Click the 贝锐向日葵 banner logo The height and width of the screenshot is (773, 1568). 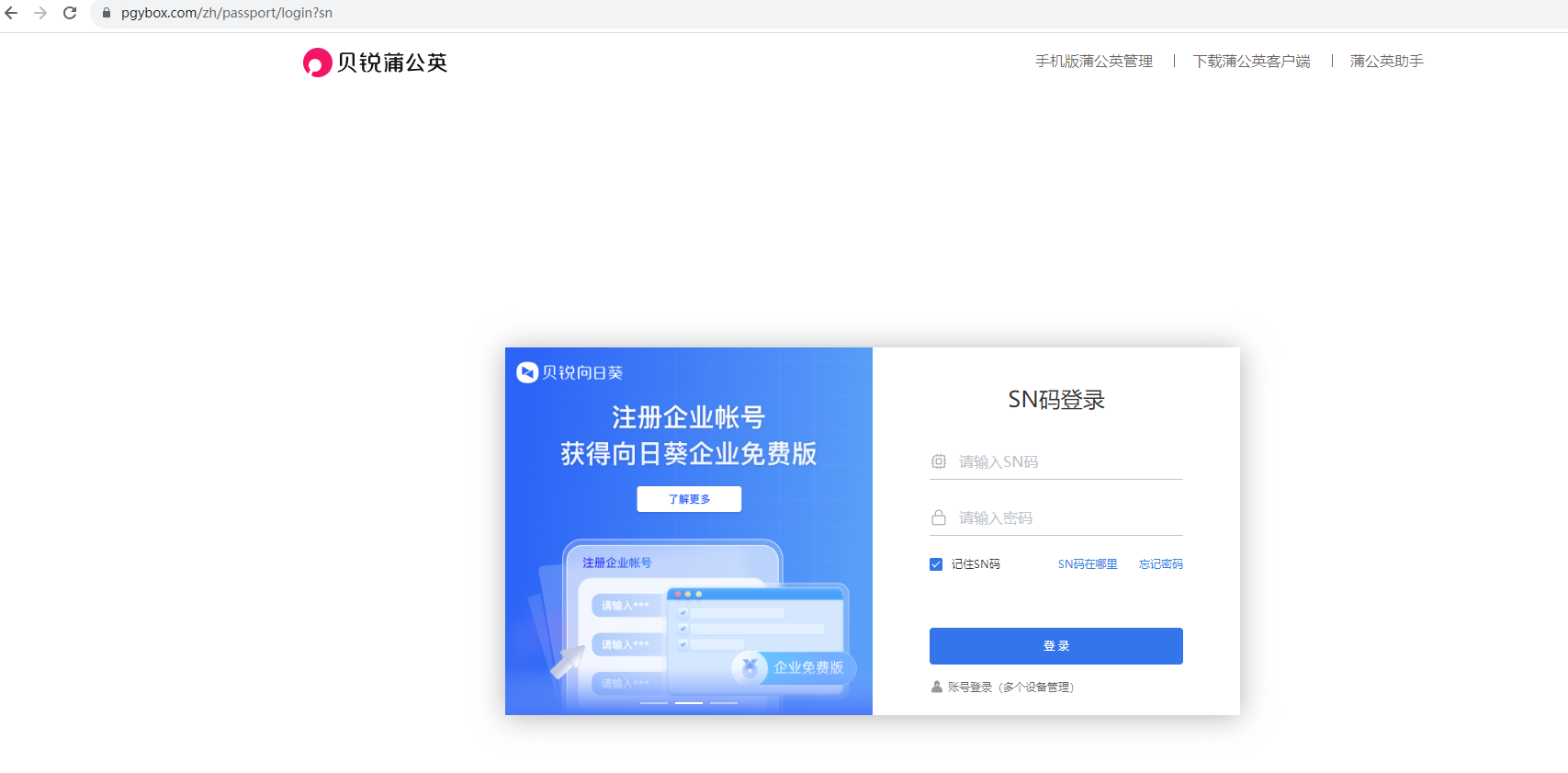(570, 372)
